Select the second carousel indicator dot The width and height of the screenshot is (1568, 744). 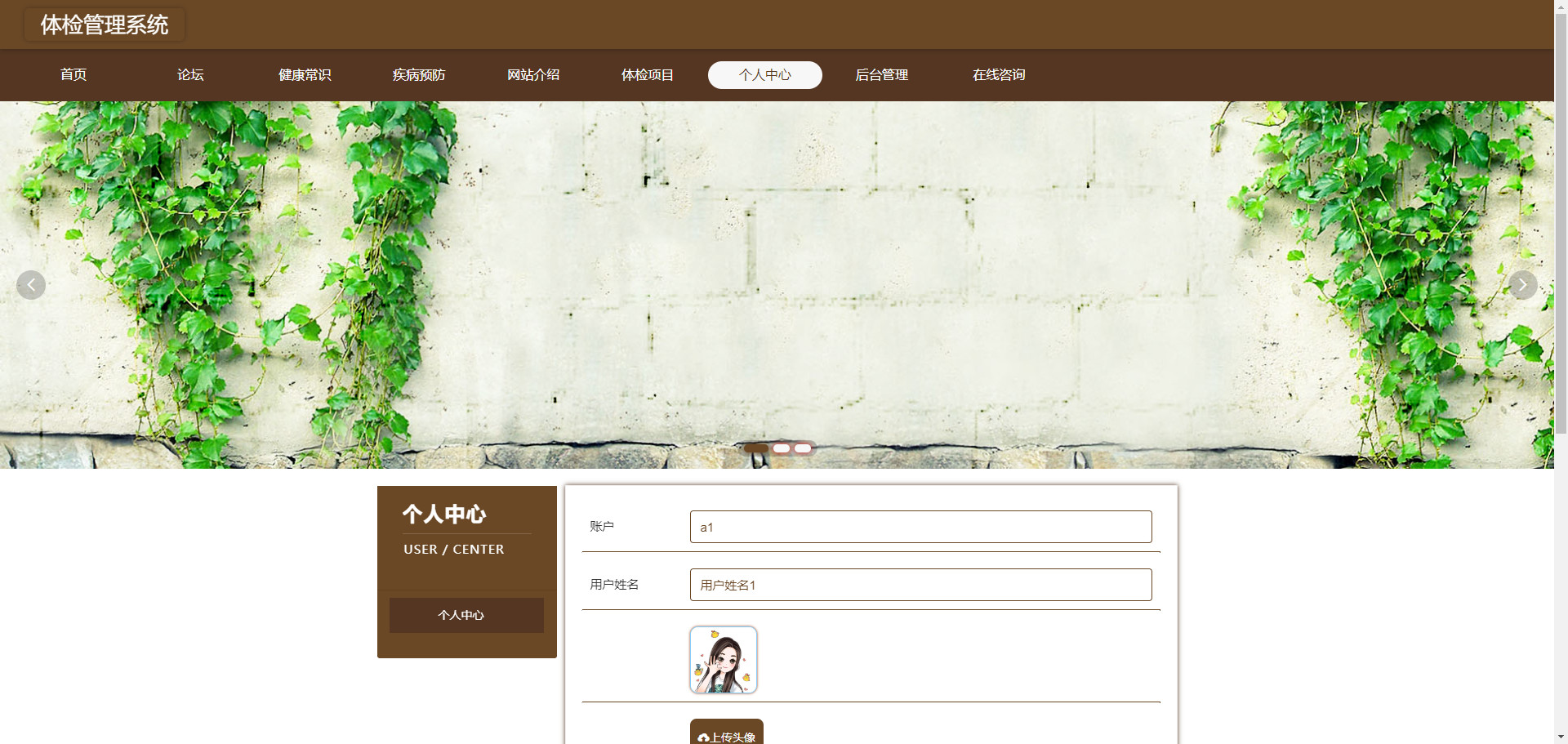782,448
